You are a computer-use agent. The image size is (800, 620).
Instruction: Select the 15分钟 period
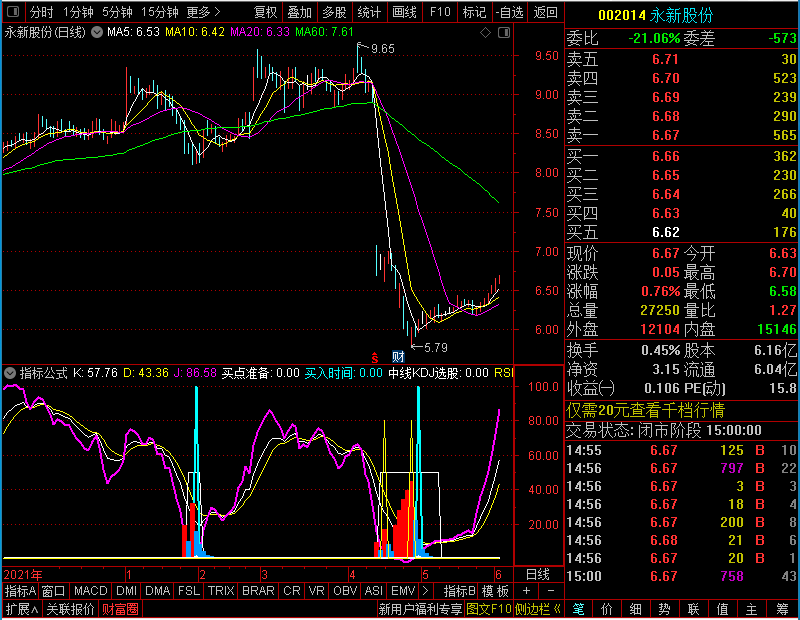(x=159, y=12)
